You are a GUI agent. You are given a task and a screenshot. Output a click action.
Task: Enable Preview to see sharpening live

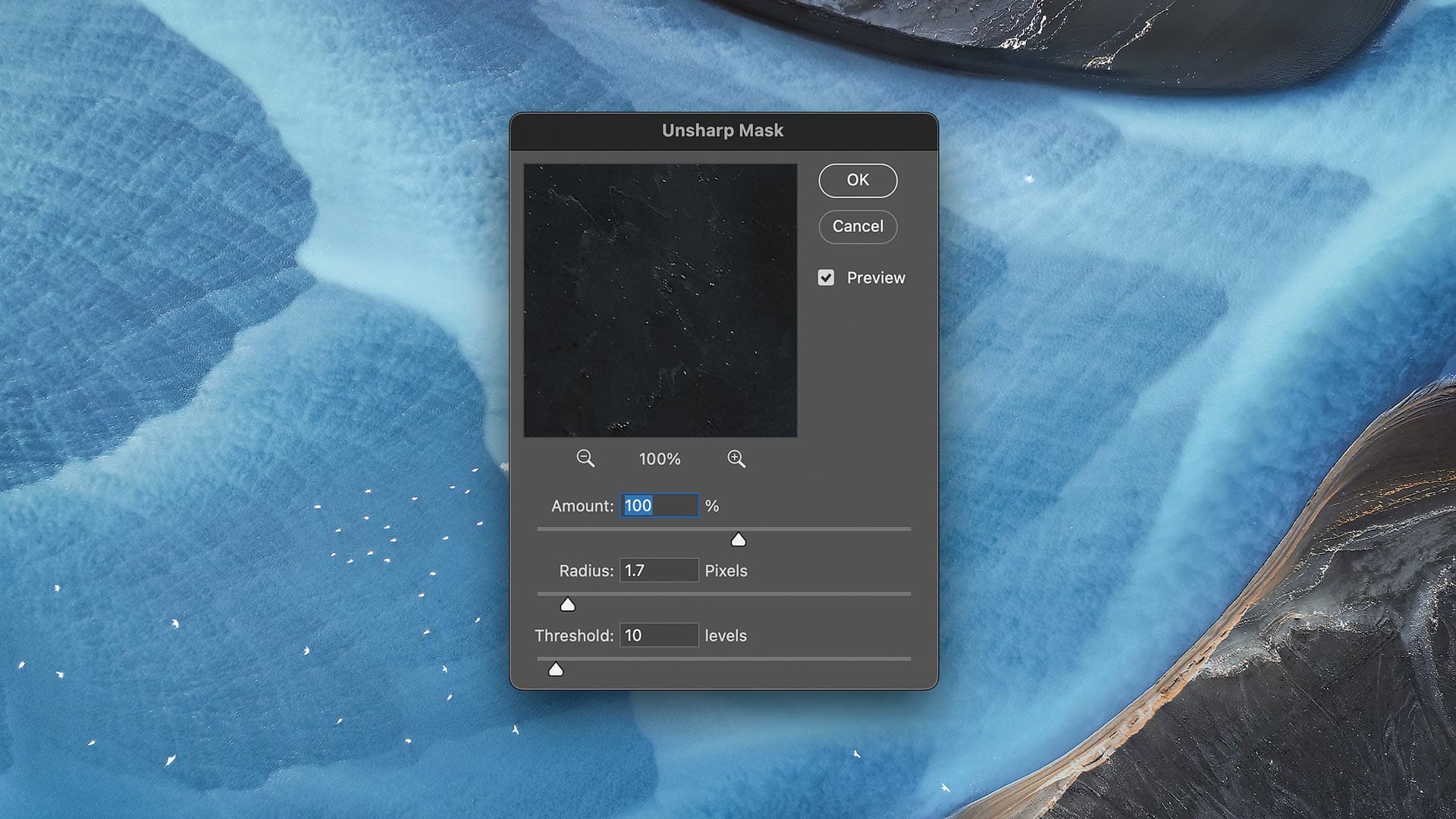pyautogui.click(x=826, y=278)
